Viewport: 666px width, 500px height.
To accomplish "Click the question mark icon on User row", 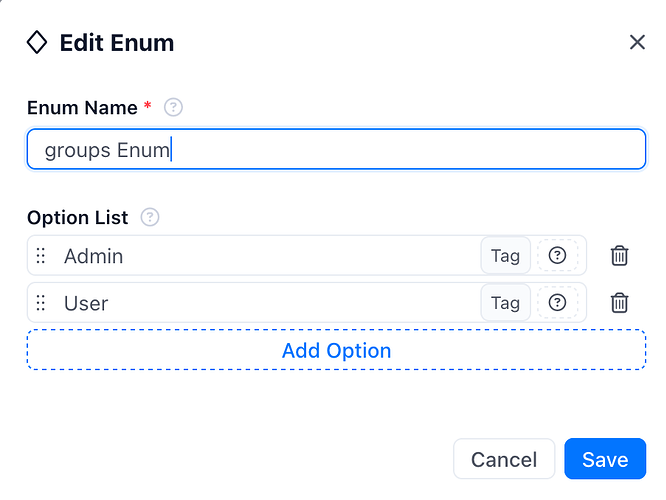I will (x=557, y=302).
